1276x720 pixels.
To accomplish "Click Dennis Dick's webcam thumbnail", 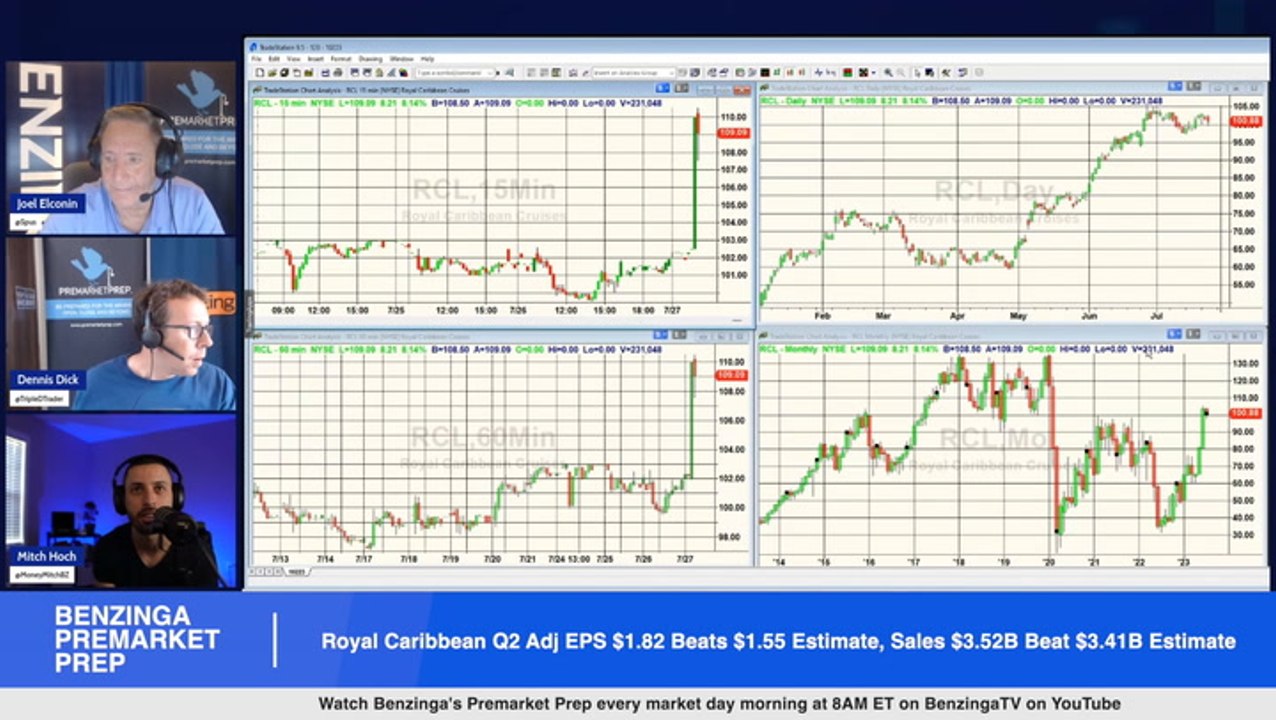I will tap(121, 324).
